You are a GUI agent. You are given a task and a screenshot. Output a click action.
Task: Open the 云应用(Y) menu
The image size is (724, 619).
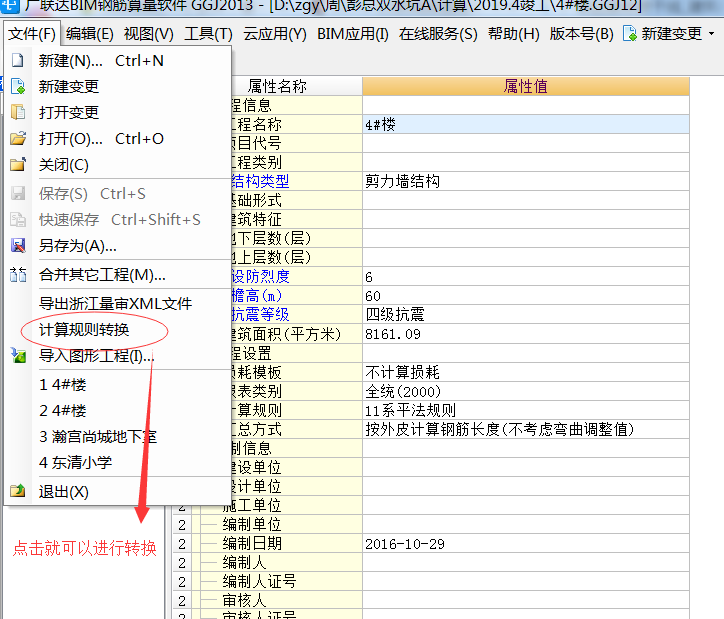click(275, 34)
